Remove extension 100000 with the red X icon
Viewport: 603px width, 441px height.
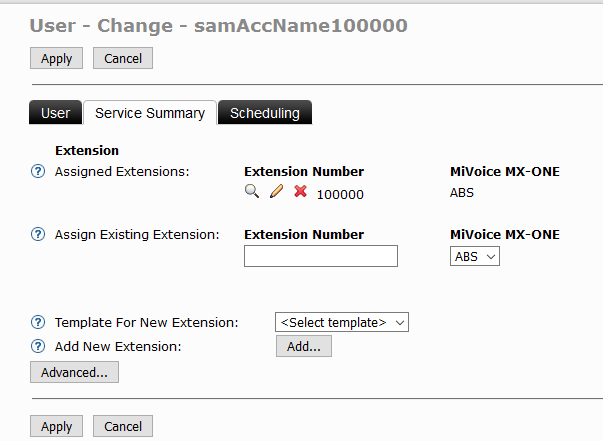(300, 193)
